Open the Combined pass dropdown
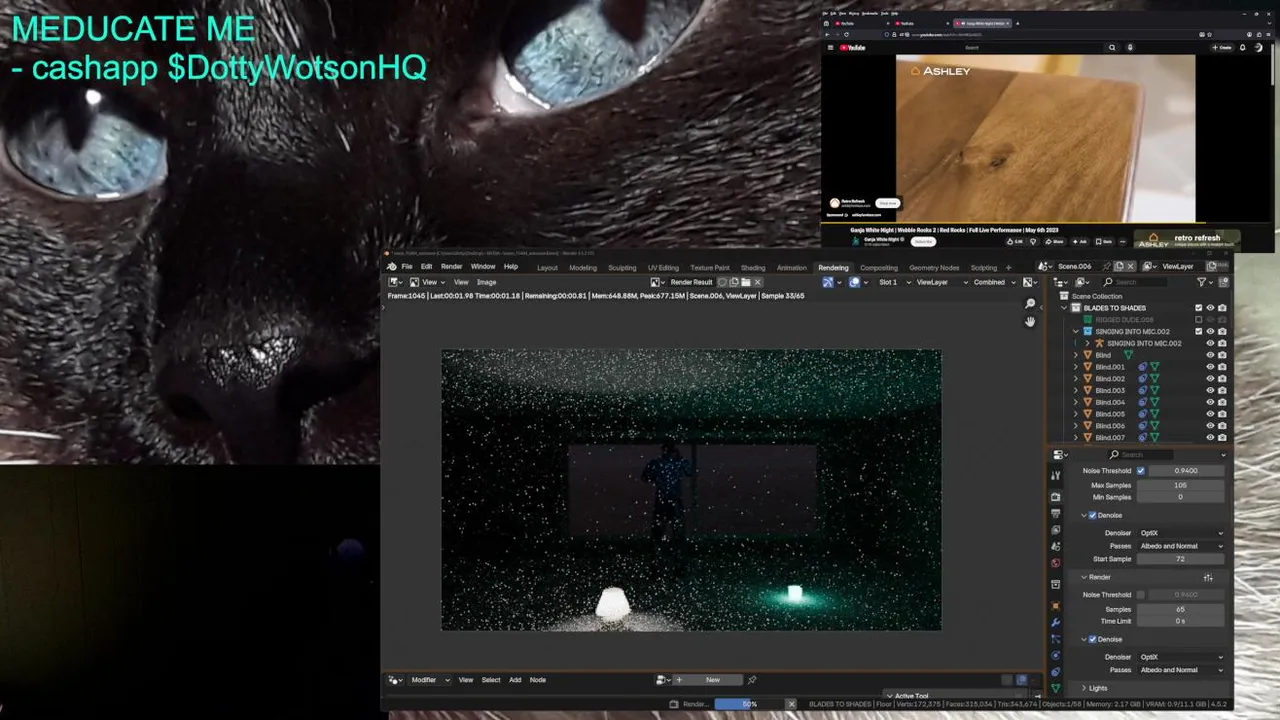Viewport: 1280px width, 720px height. [997, 282]
